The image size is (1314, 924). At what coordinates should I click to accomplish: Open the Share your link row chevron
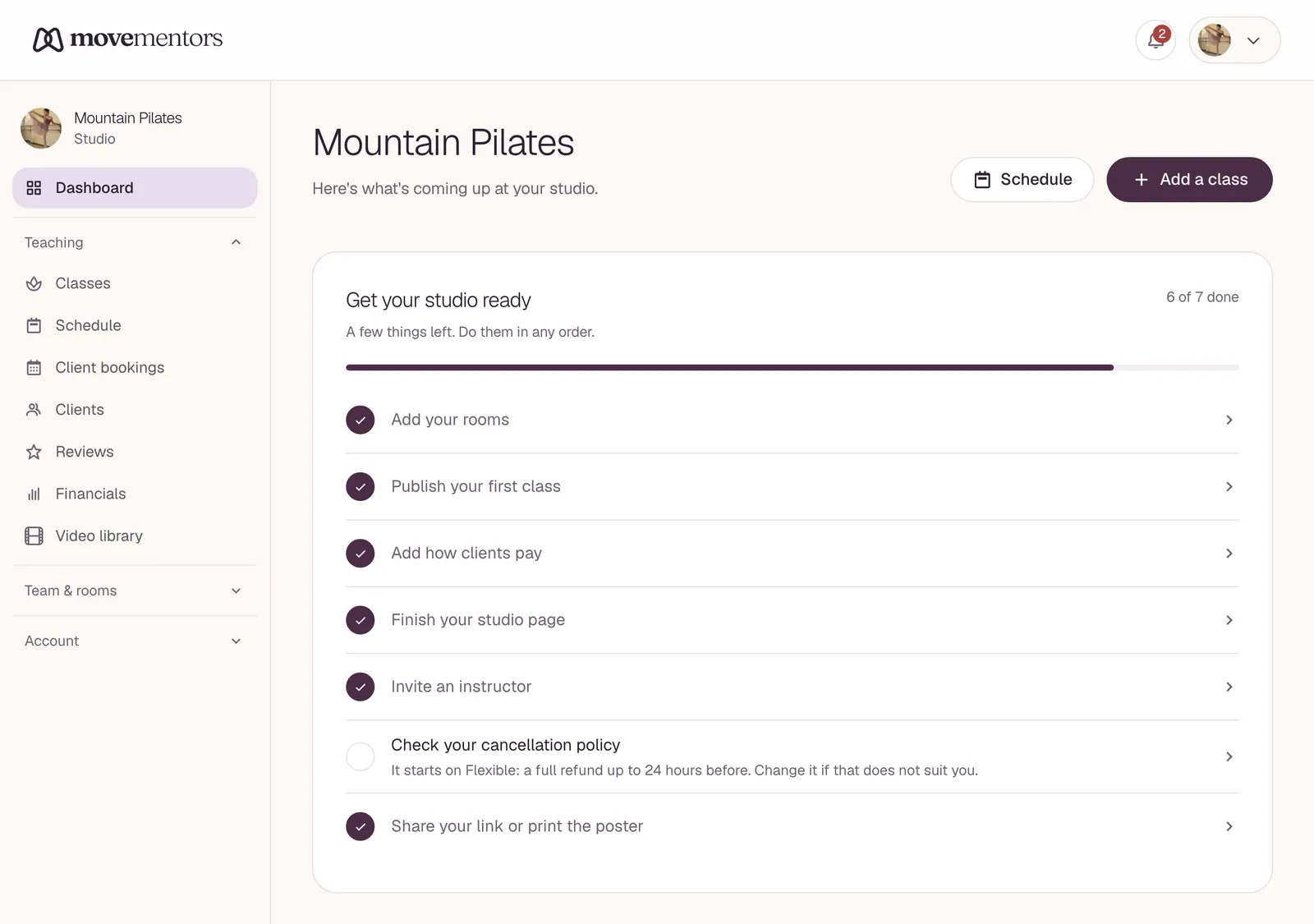tap(1229, 826)
